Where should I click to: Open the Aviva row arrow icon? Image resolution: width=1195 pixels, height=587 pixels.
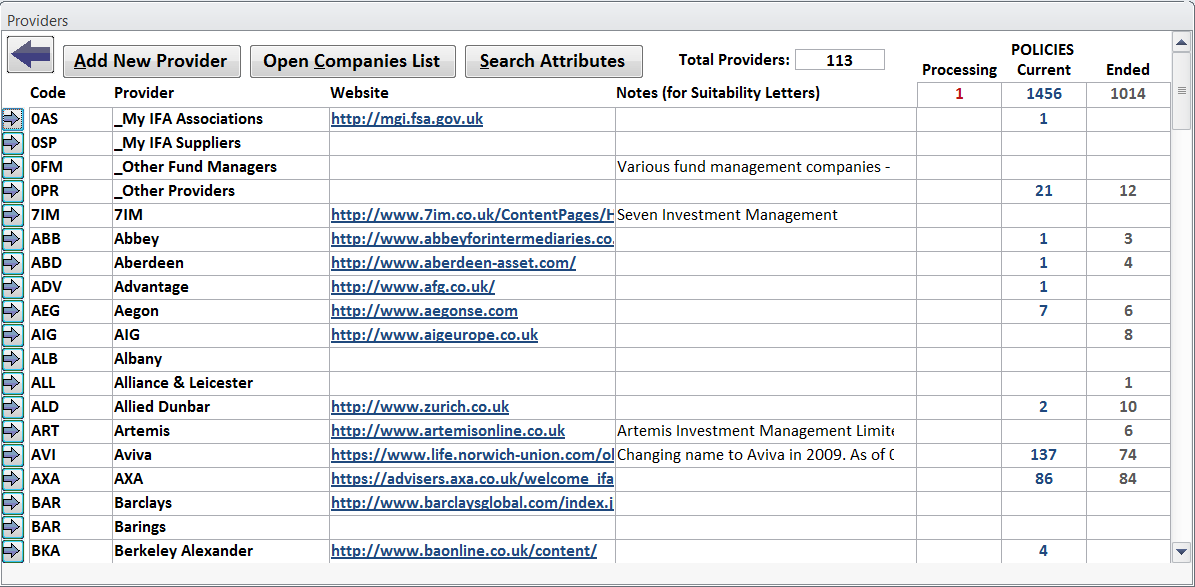click(14, 455)
